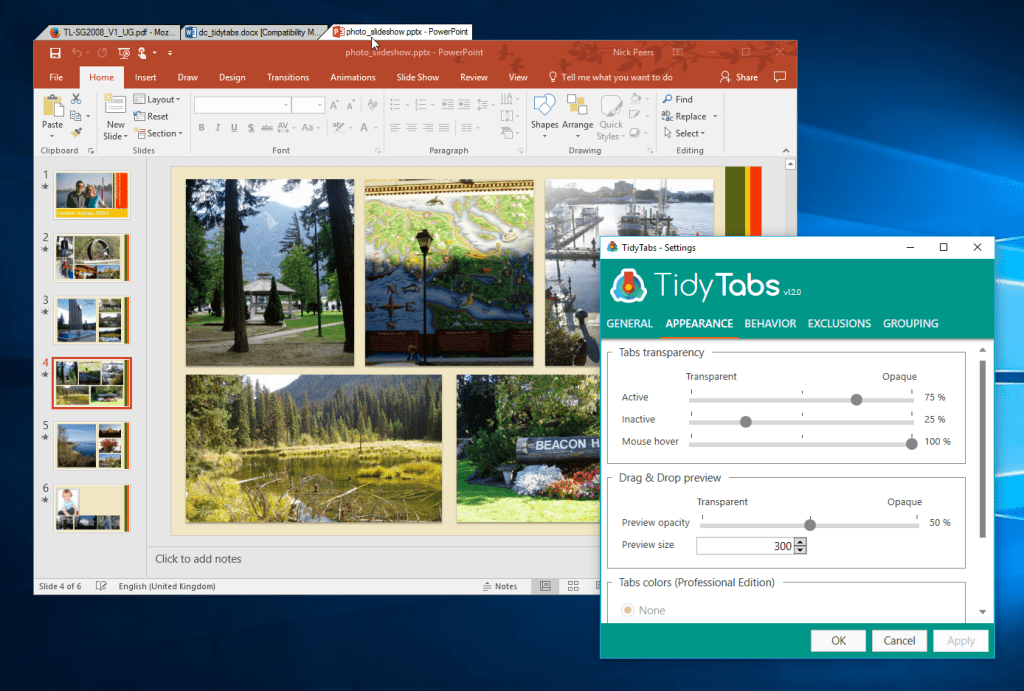Click the Inactive transparency slider handle

click(745, 421)
